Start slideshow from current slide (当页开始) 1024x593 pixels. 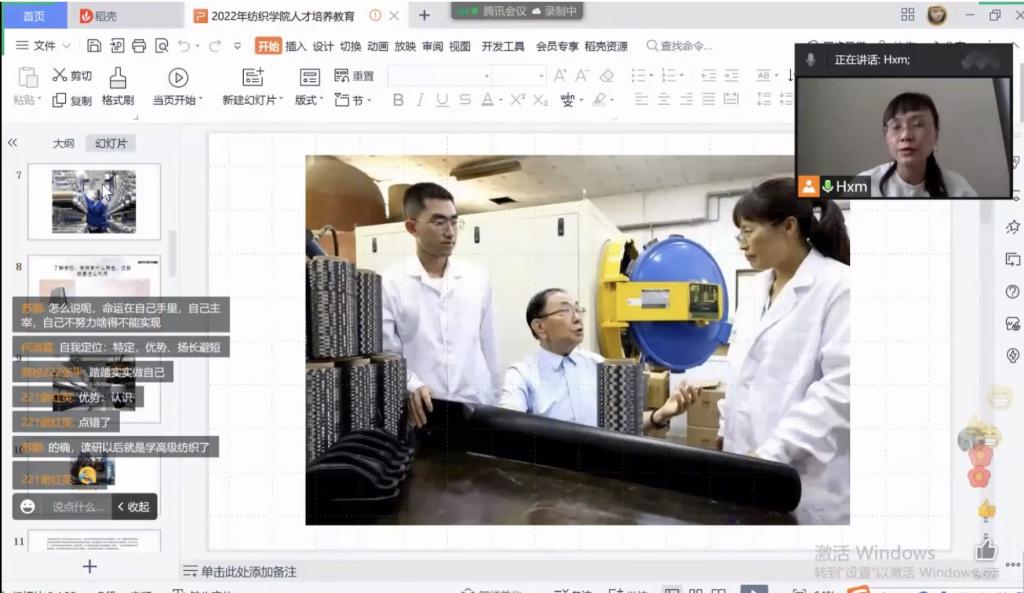(177, 86)
